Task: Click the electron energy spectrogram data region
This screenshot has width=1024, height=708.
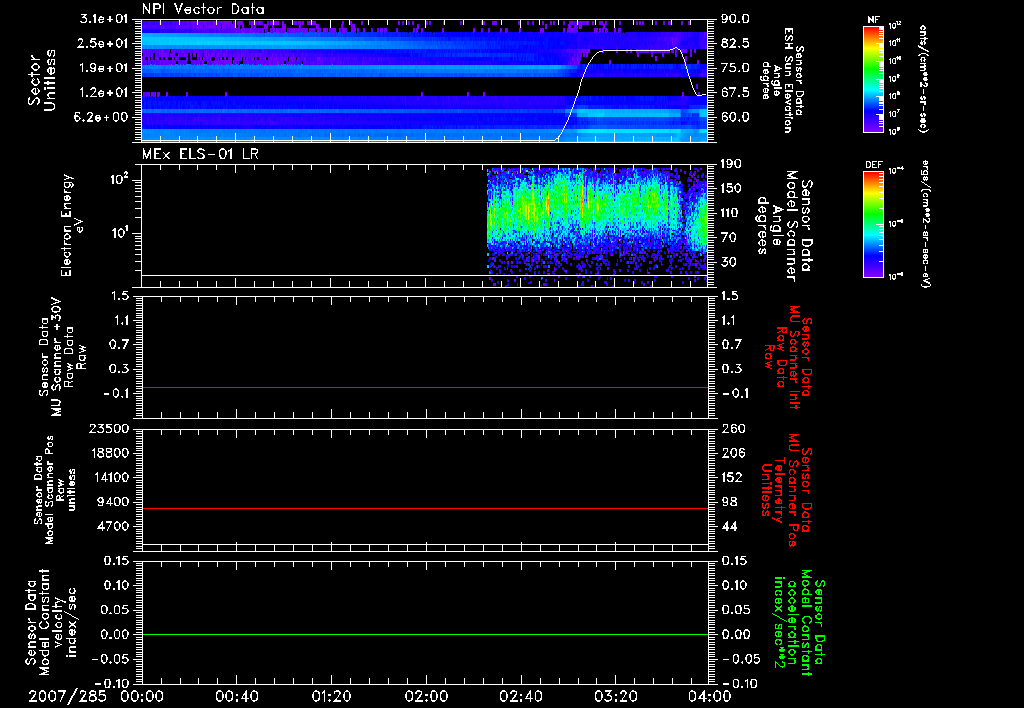Action: click(597, 225)
